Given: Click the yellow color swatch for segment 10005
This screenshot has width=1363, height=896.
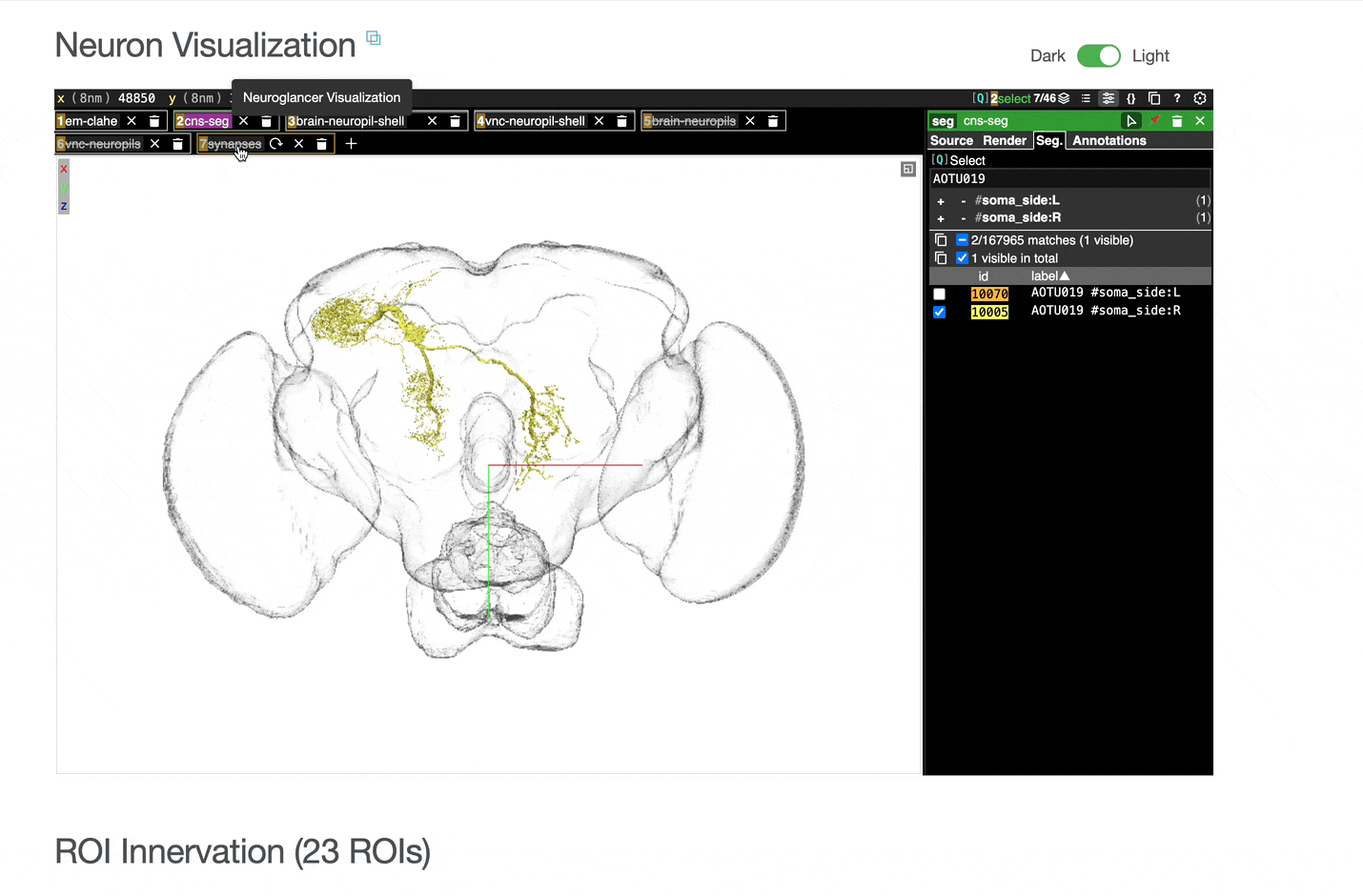Looking at the screenshot, I should coord(989,311).
